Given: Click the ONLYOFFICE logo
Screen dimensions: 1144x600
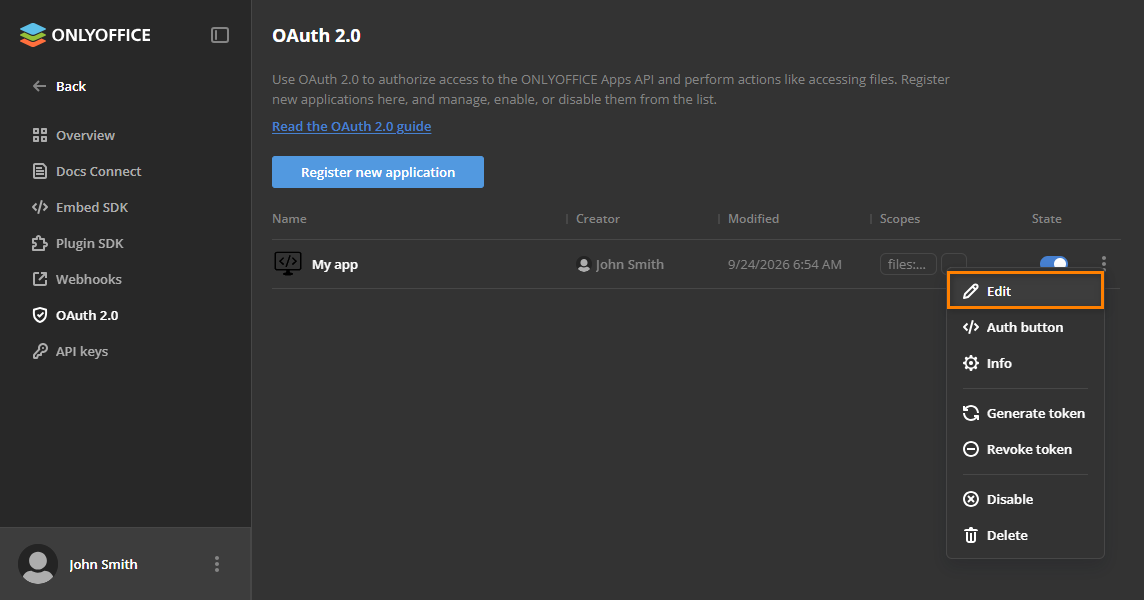Looking at the screenshot, I should coord(85,35).
